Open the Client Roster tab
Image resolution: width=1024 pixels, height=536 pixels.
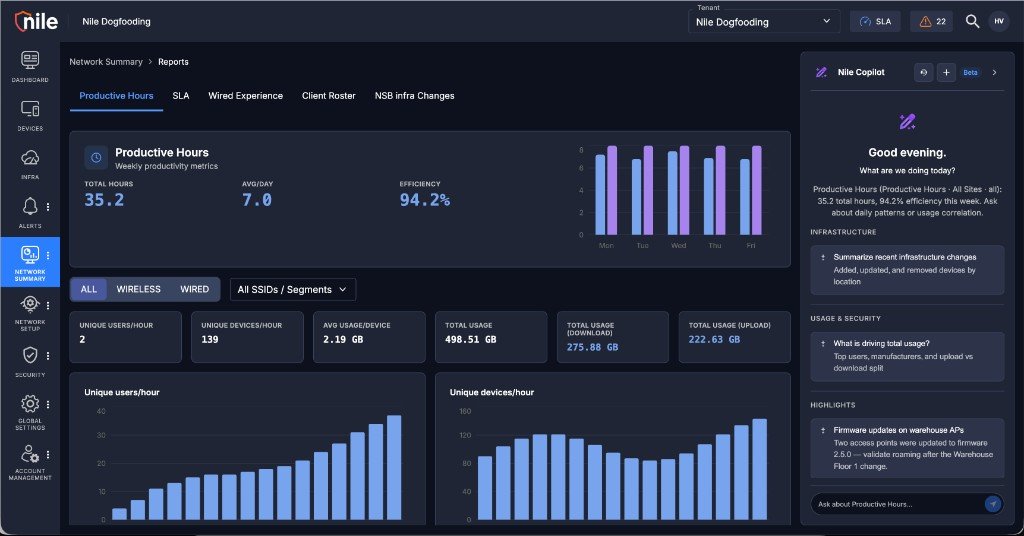pos(328,96)
